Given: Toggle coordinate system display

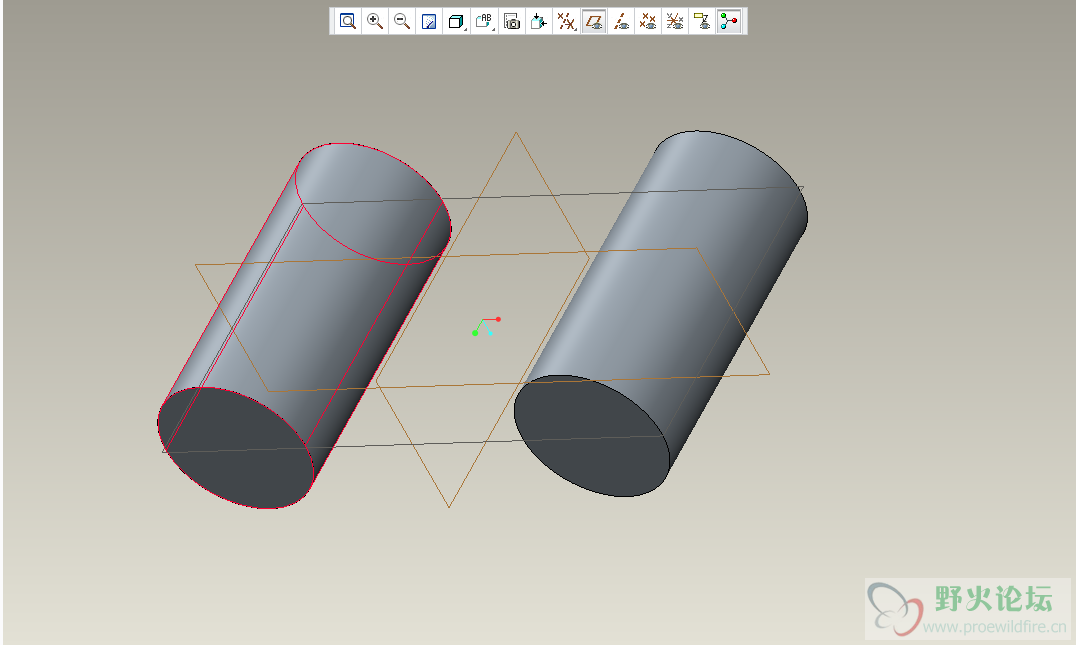Looking at the screenshot, I should [x=675, y=21].
